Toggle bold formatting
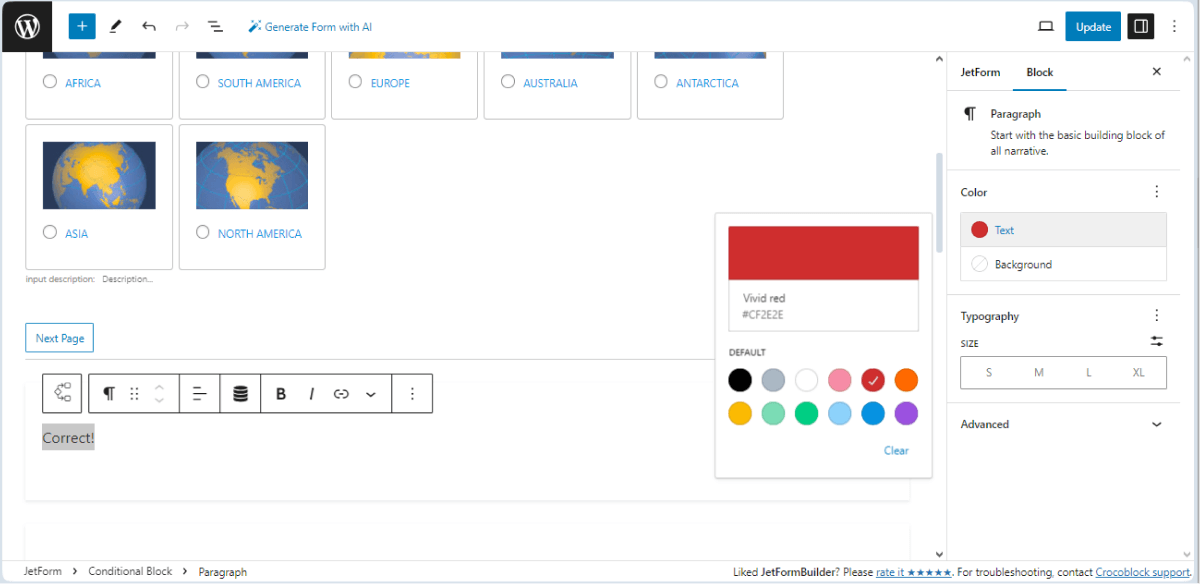 (281, 394)
